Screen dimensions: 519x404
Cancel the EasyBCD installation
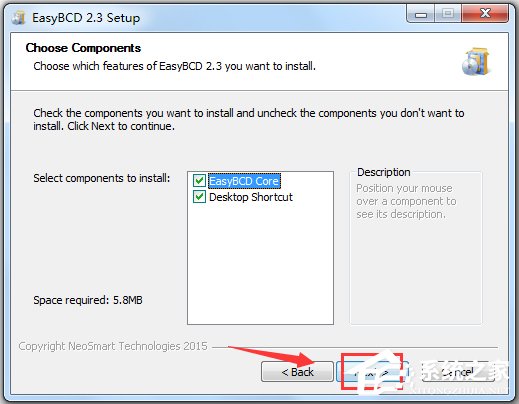pos(457,372)
